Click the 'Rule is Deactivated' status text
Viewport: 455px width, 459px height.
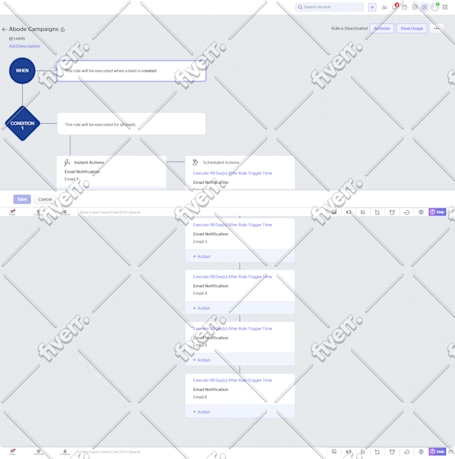[349, 28]
